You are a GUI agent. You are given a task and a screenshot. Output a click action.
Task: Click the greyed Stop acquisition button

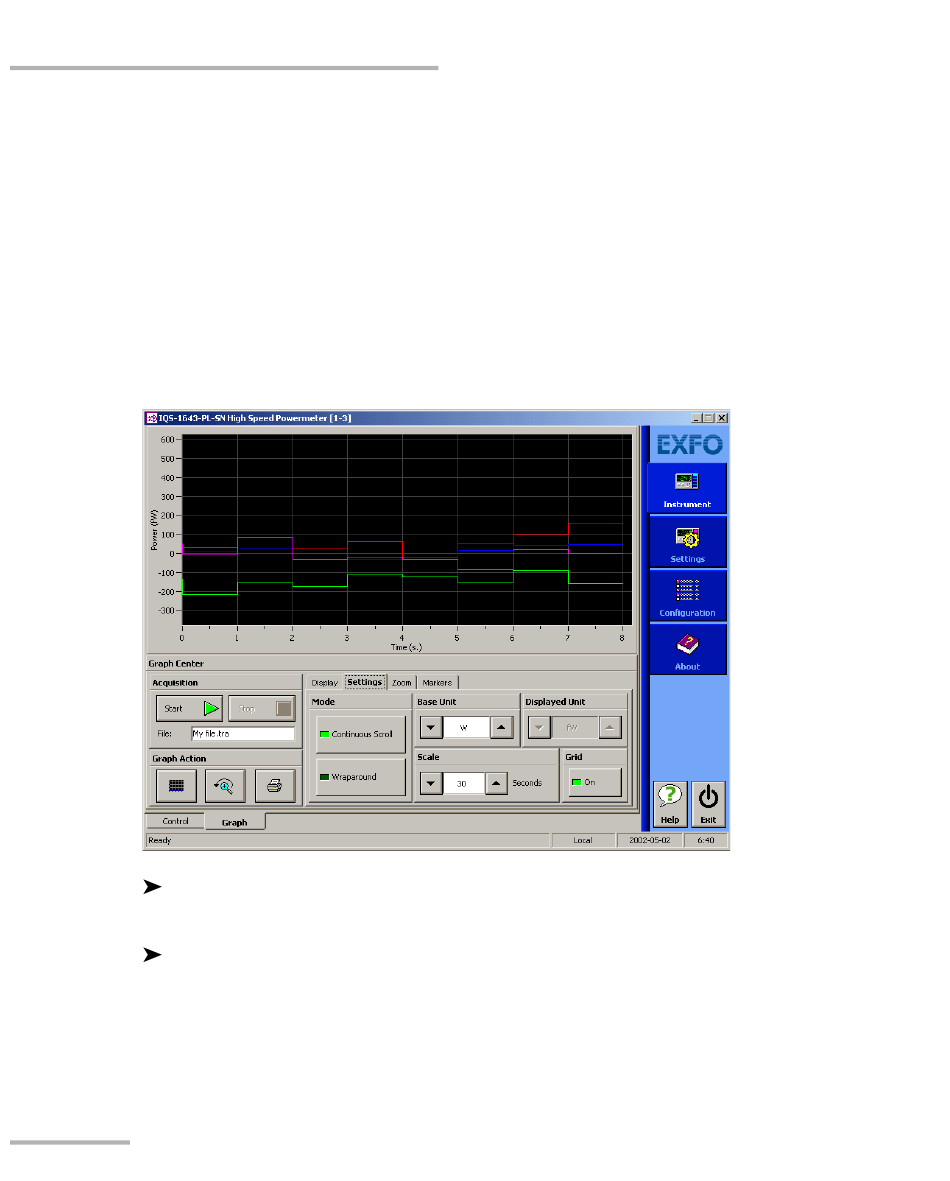261,709
